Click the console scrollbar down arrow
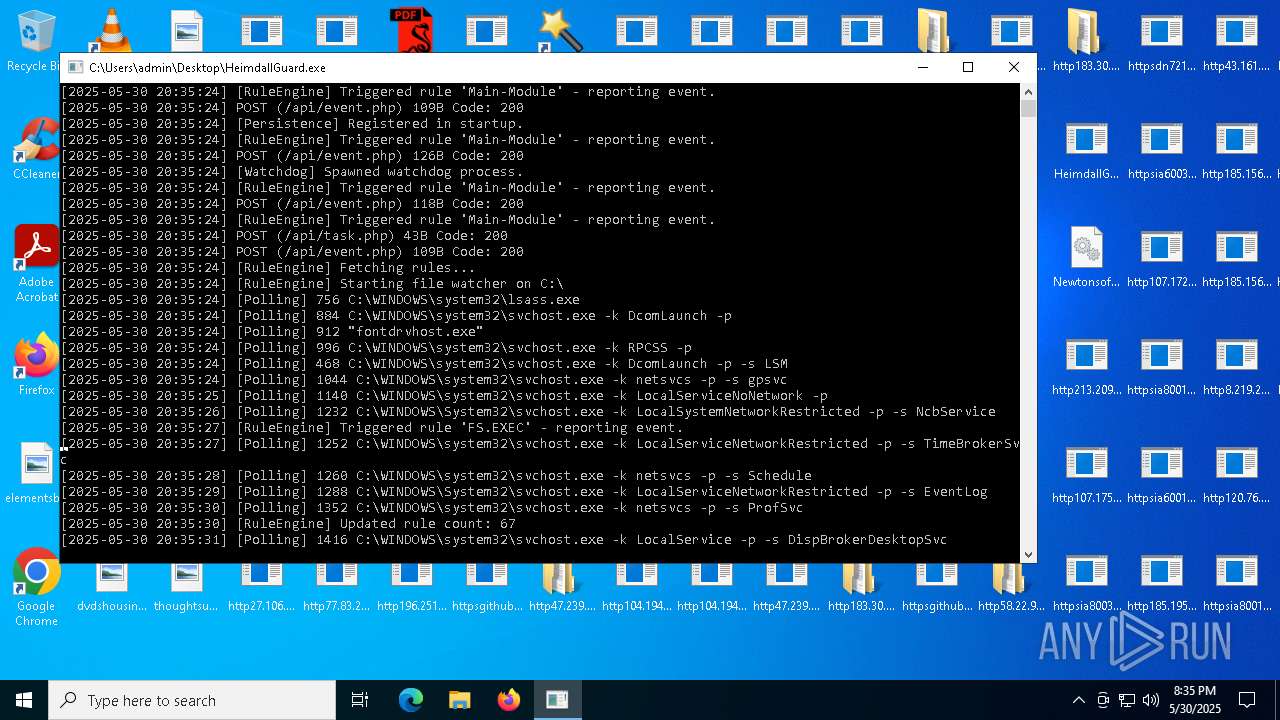This screenshot has width=1280, height=720. click(x=1028, y=554)
